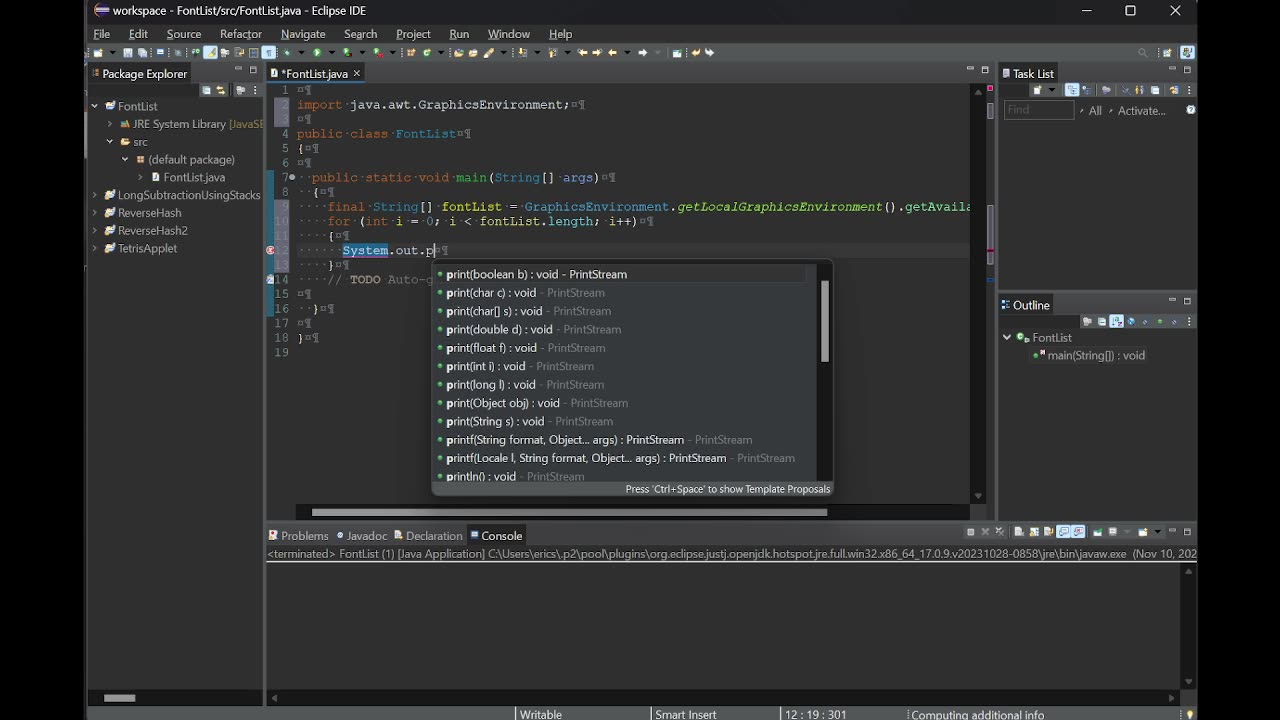Open the Outline view menu dots
Image resolution: width=1280 pixels, height=720 pixels.
click(x=1189, y=322)
